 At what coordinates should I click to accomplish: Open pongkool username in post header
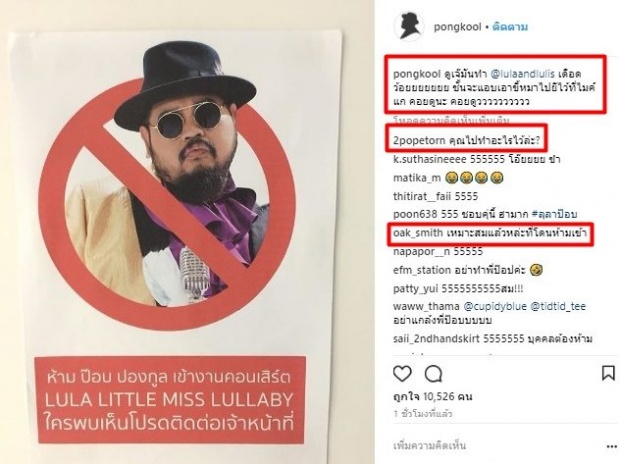[457, 27]
